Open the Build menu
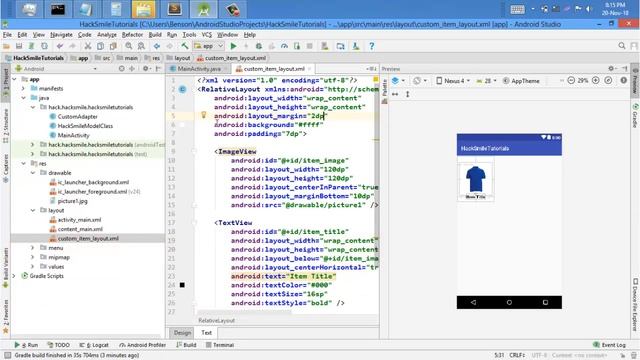 tap(155, 35)
